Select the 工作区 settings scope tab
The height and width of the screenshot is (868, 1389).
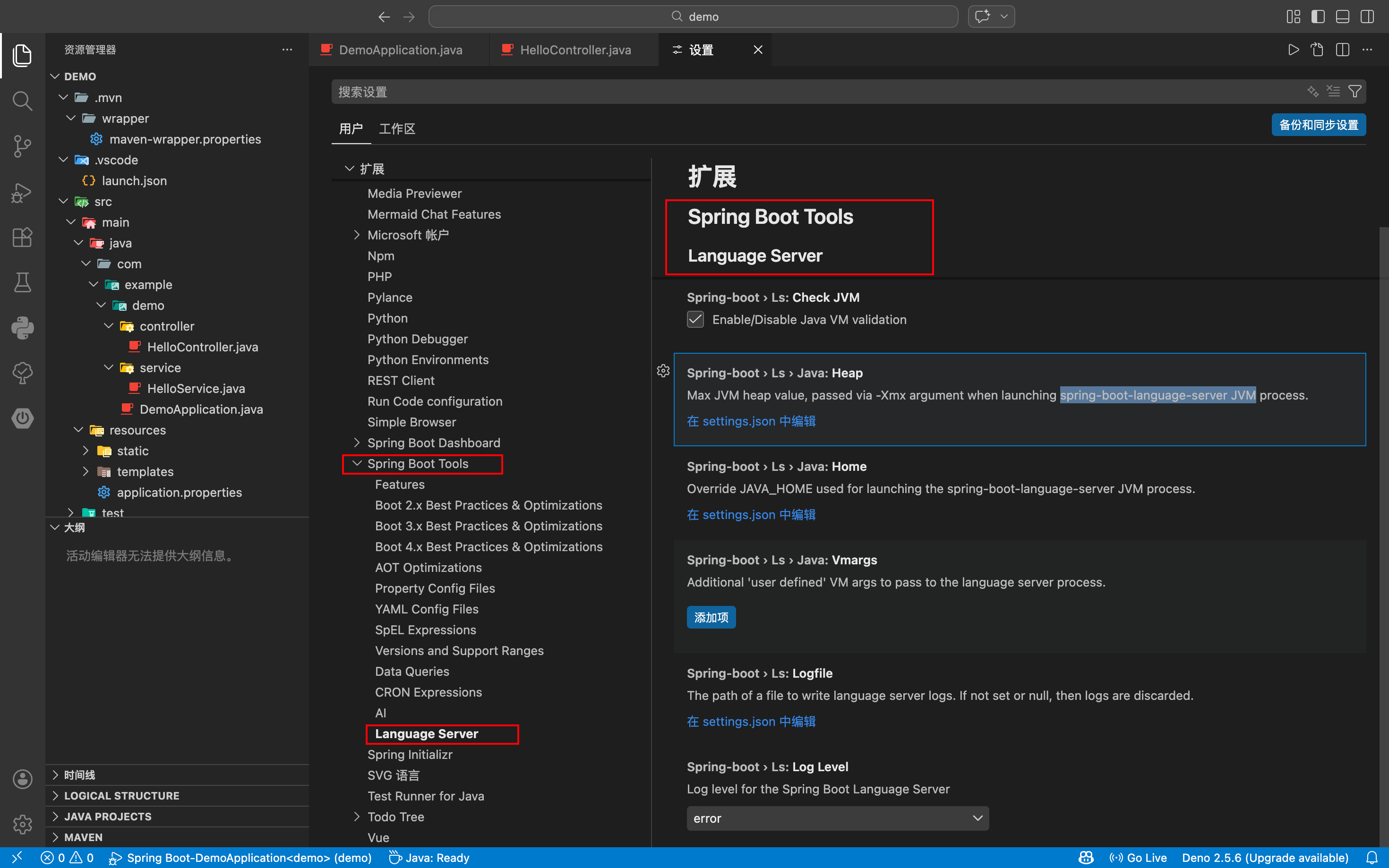(x=397, y=128)
